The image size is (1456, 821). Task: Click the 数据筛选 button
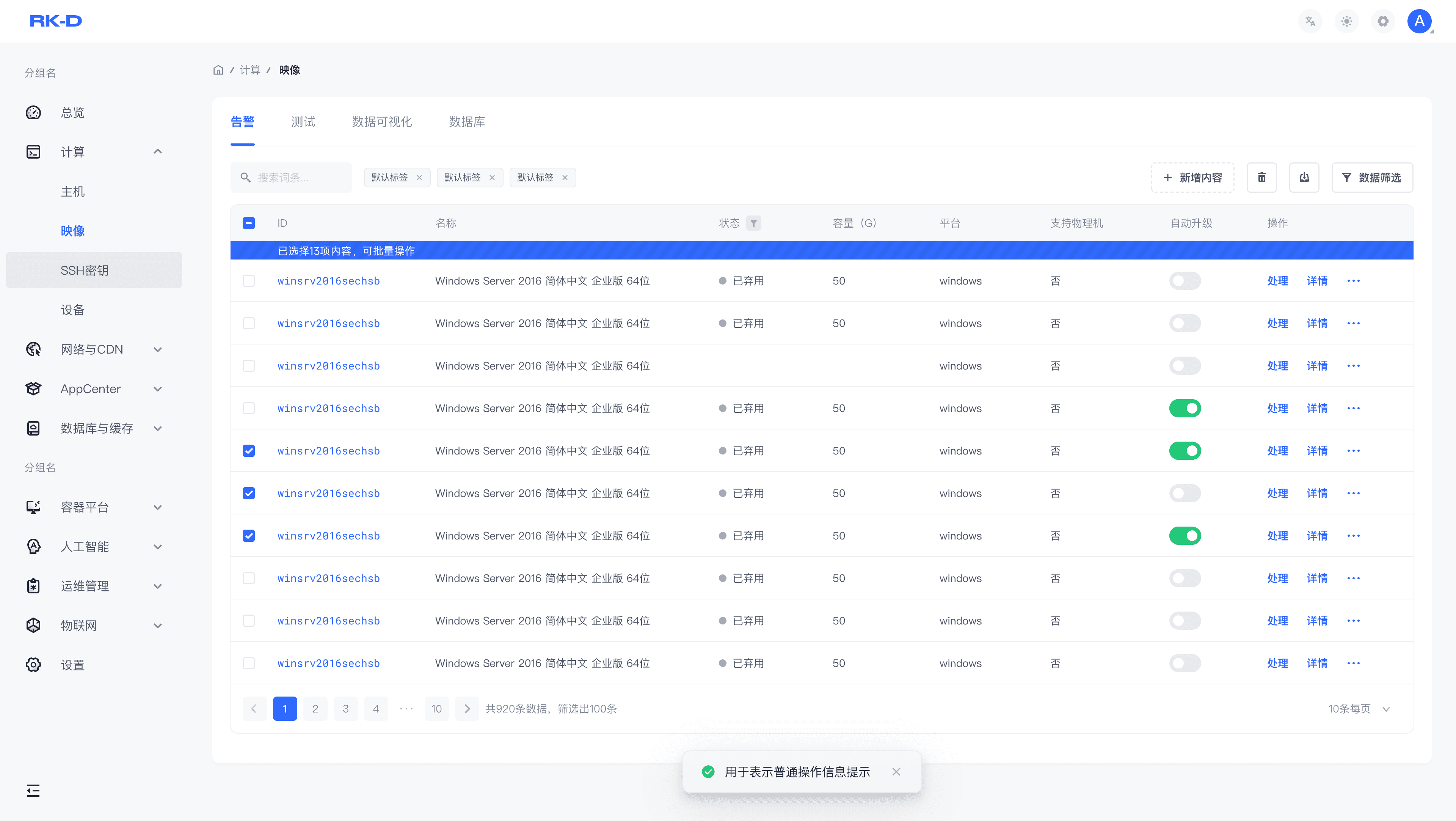1372,178
